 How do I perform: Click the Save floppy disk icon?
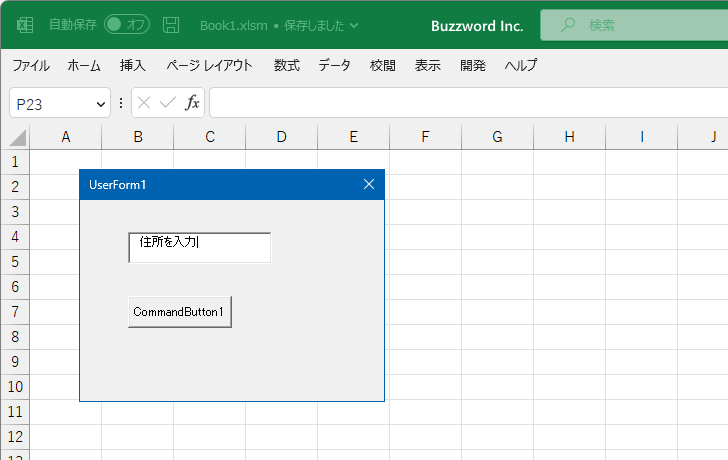coord(171,25)
